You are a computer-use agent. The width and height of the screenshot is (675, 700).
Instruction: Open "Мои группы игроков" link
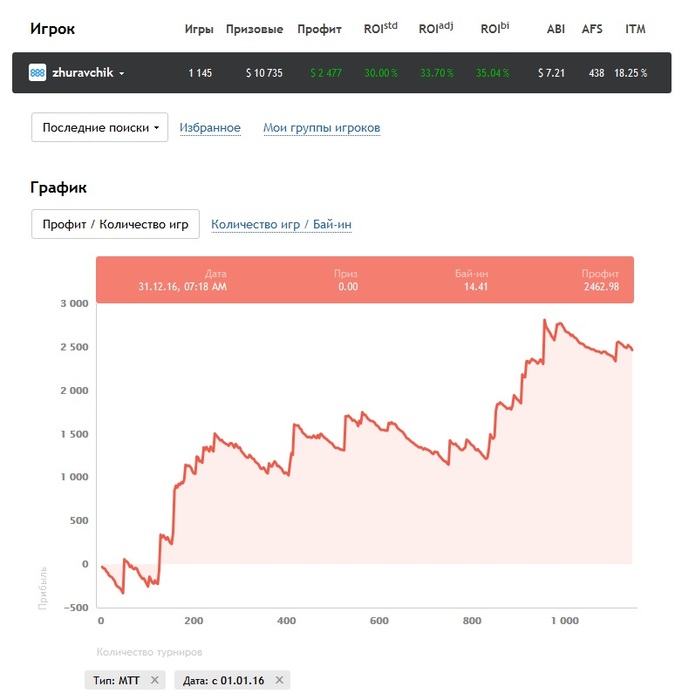321,127
